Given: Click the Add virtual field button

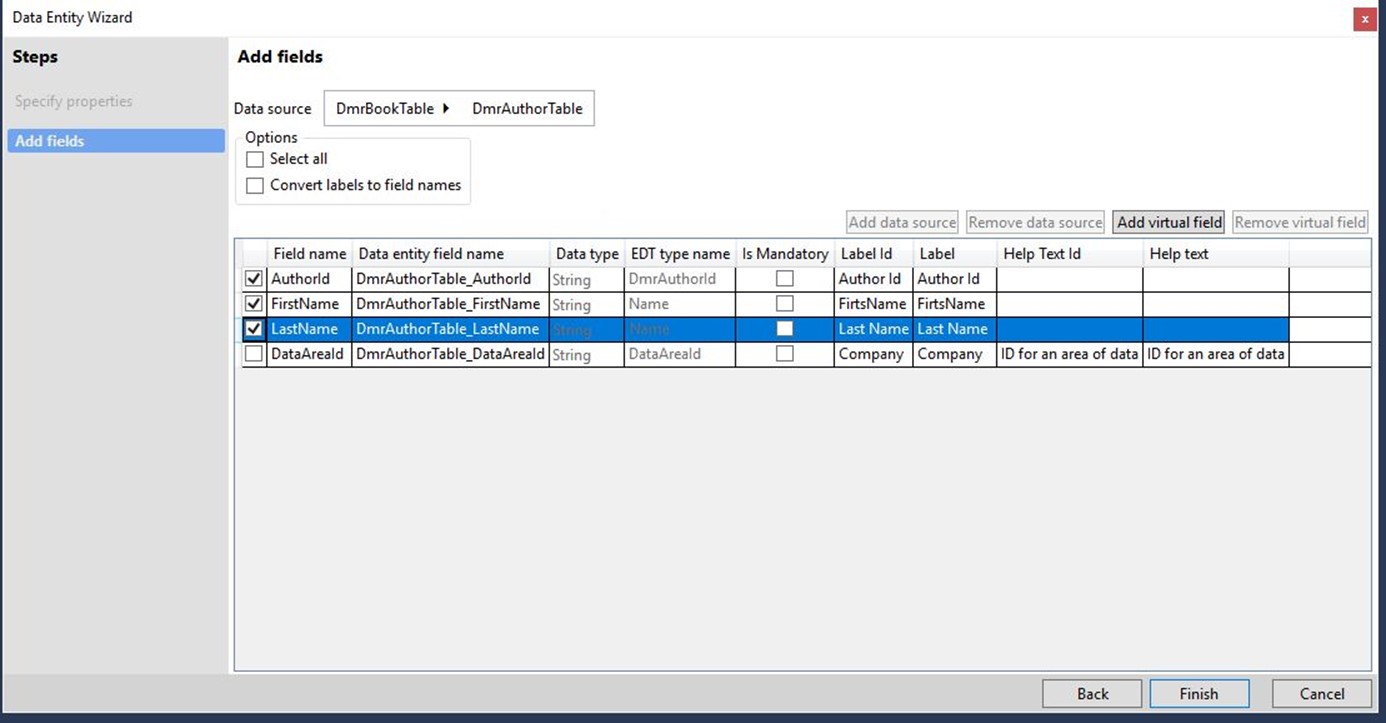Looking at the screenshot, I should click(1169, 222).
